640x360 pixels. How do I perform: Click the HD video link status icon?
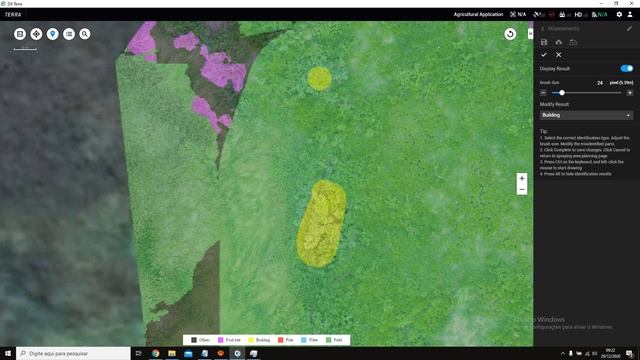[581, 14]
